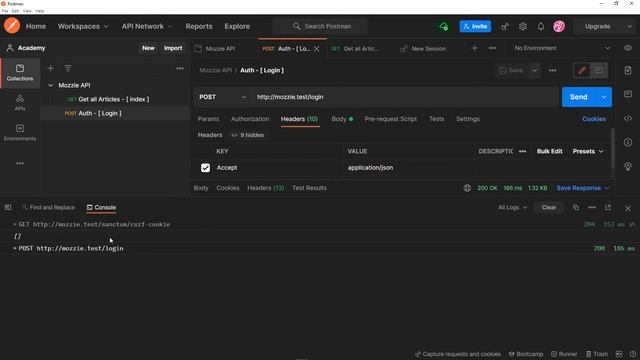640x360 pixels.
Task: Open a new request tab with plus
Action: click(474, 48)
